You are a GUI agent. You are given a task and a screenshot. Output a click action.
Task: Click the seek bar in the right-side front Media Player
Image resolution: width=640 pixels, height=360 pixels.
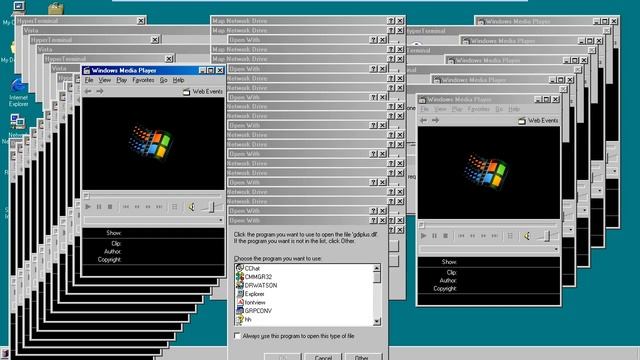tap(489, 225)
